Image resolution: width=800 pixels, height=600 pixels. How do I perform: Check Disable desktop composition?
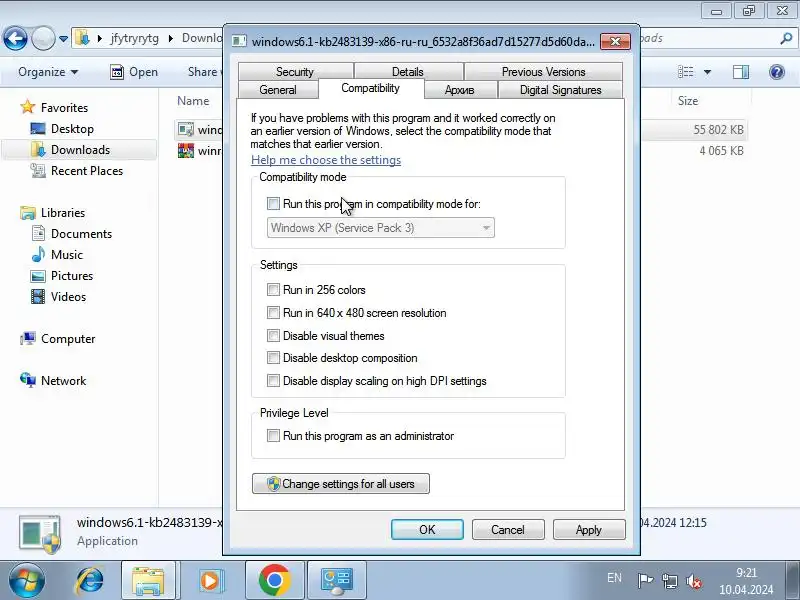[x=273, y=358]
